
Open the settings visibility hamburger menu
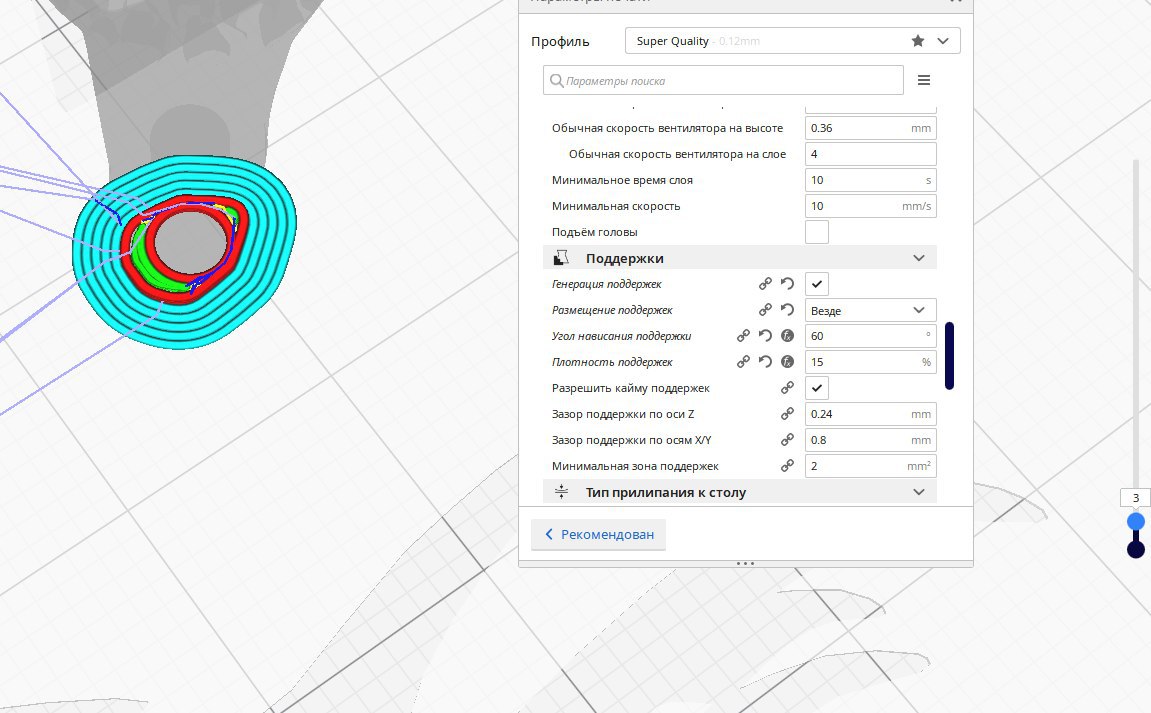(923, 80)
